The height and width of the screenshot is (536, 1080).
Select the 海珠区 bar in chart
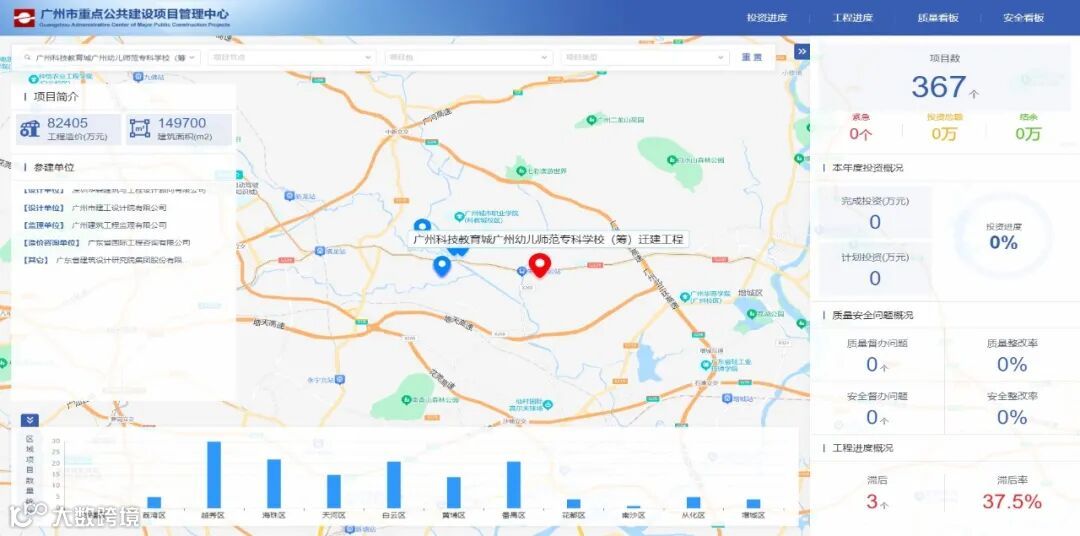274,484
